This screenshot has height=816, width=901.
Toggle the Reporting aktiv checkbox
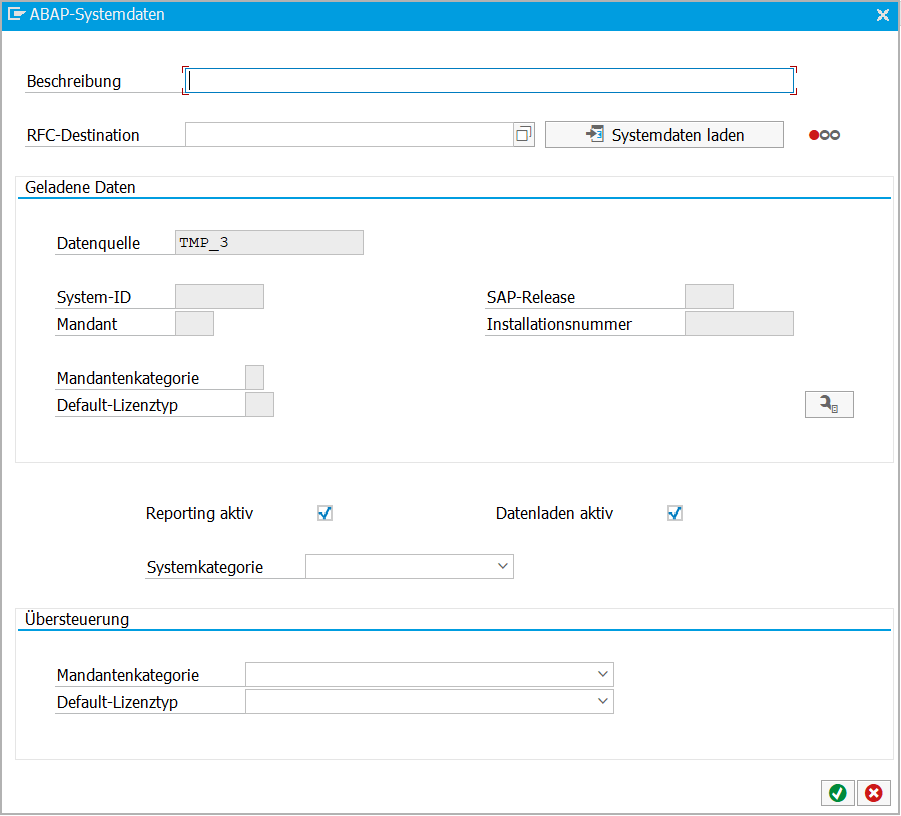click(x=324, y=513)
